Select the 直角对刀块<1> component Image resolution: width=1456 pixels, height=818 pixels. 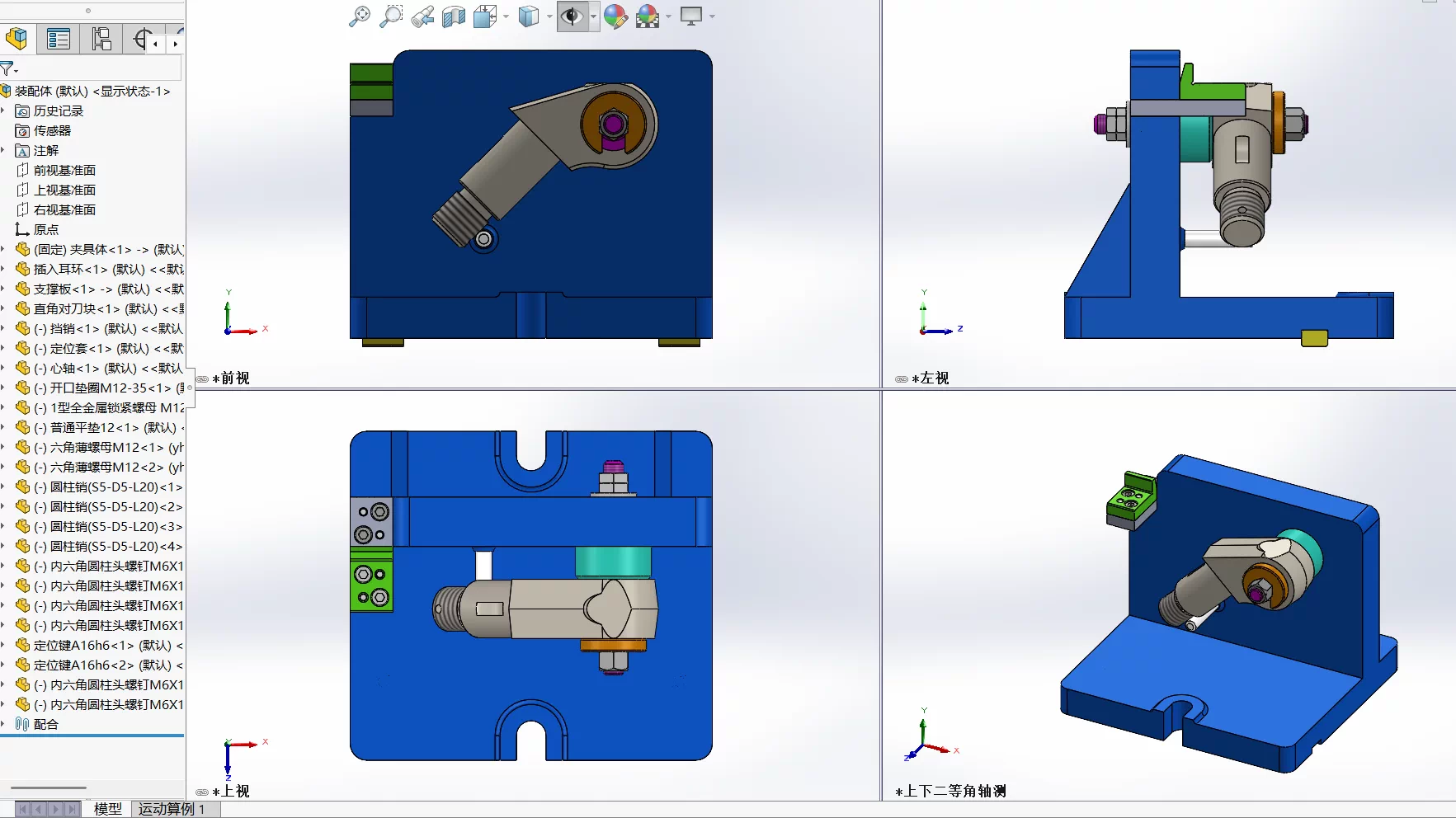(100, 308)
